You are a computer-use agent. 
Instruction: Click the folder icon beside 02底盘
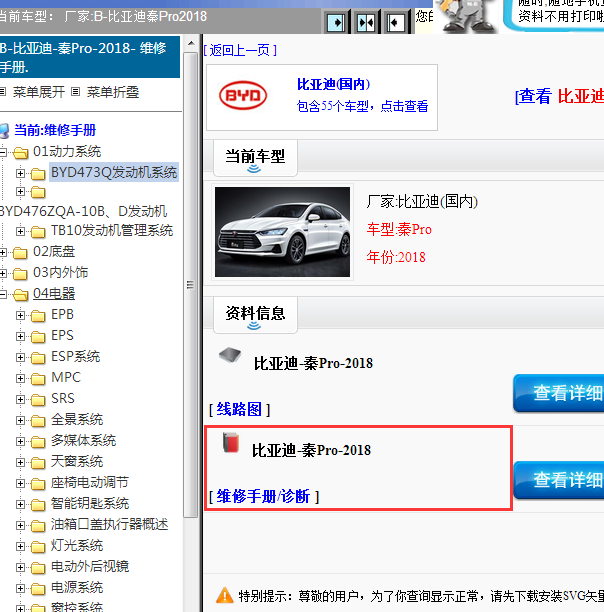20,253
